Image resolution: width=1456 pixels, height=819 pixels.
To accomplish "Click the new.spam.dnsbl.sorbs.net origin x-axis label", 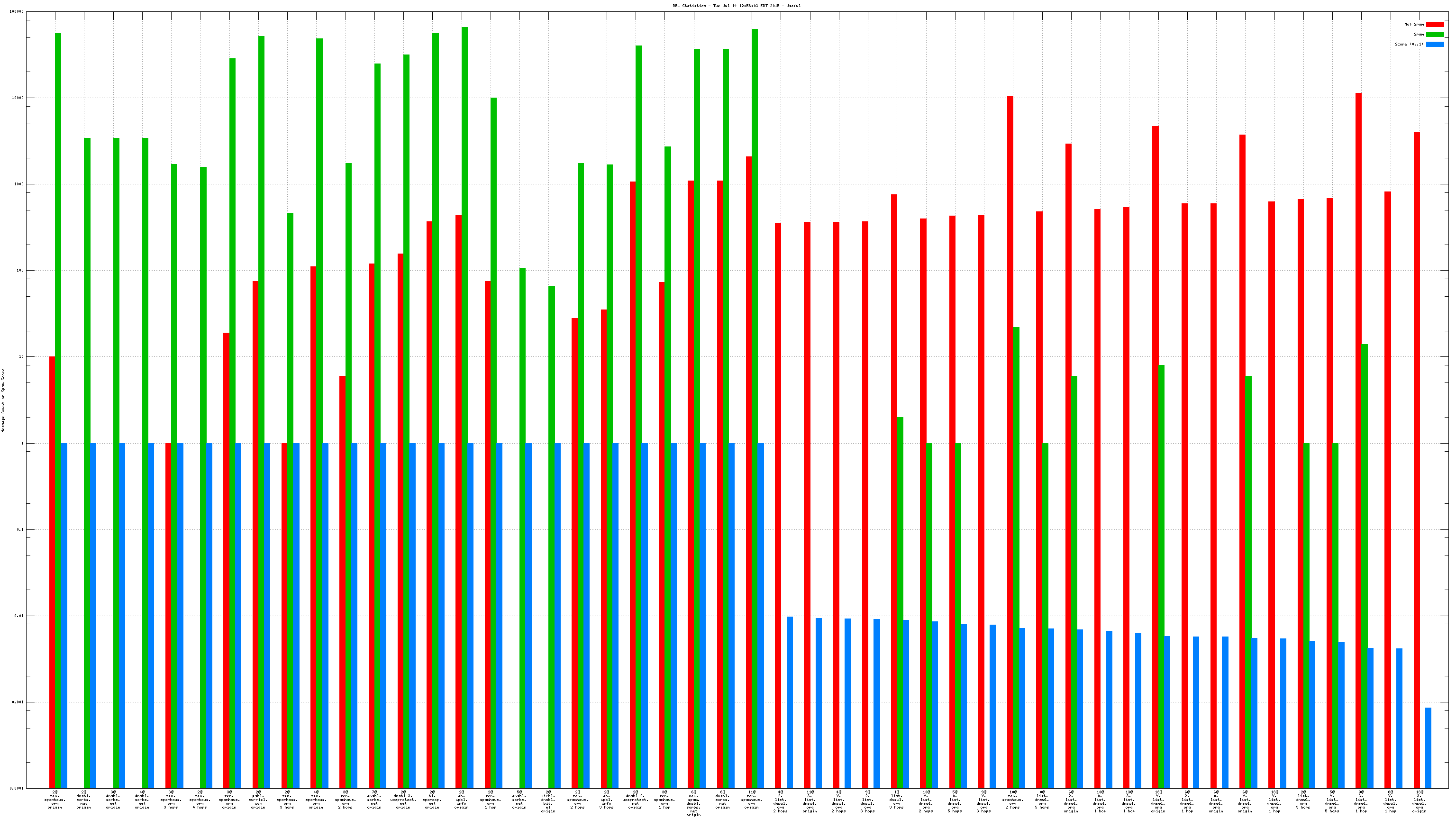I will point(693,802).
